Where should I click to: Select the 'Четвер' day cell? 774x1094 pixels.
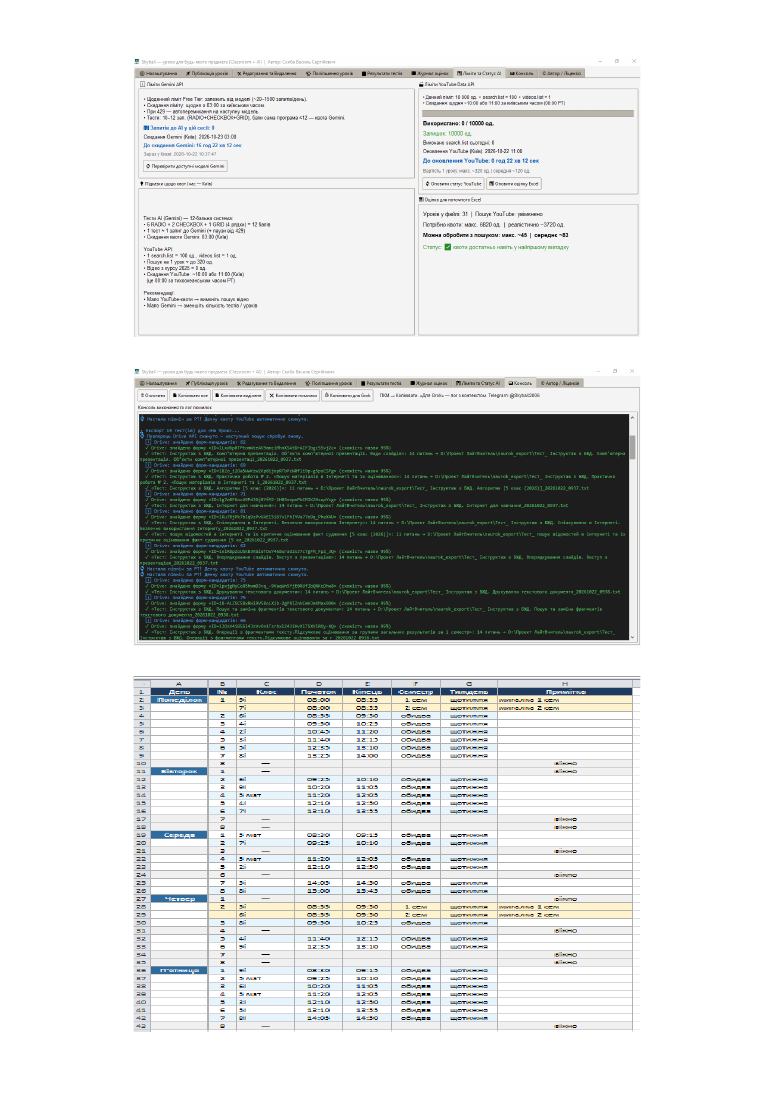[x=179, y=899]
